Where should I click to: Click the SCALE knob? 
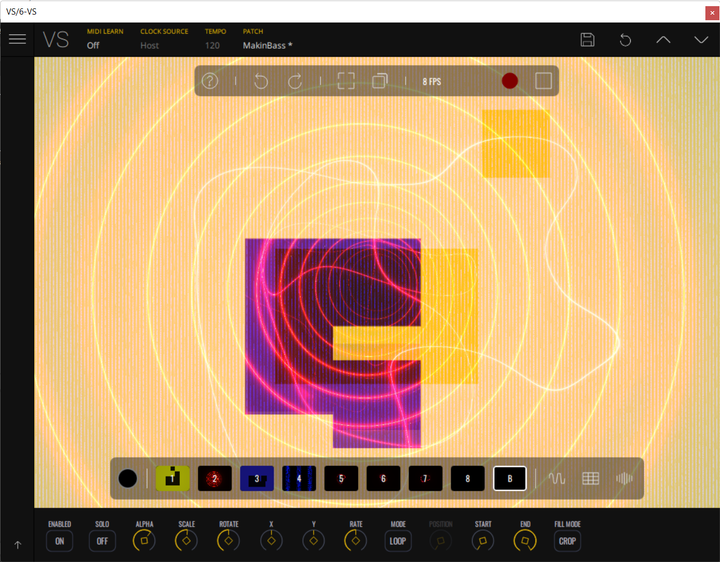[x=186, y=541]
